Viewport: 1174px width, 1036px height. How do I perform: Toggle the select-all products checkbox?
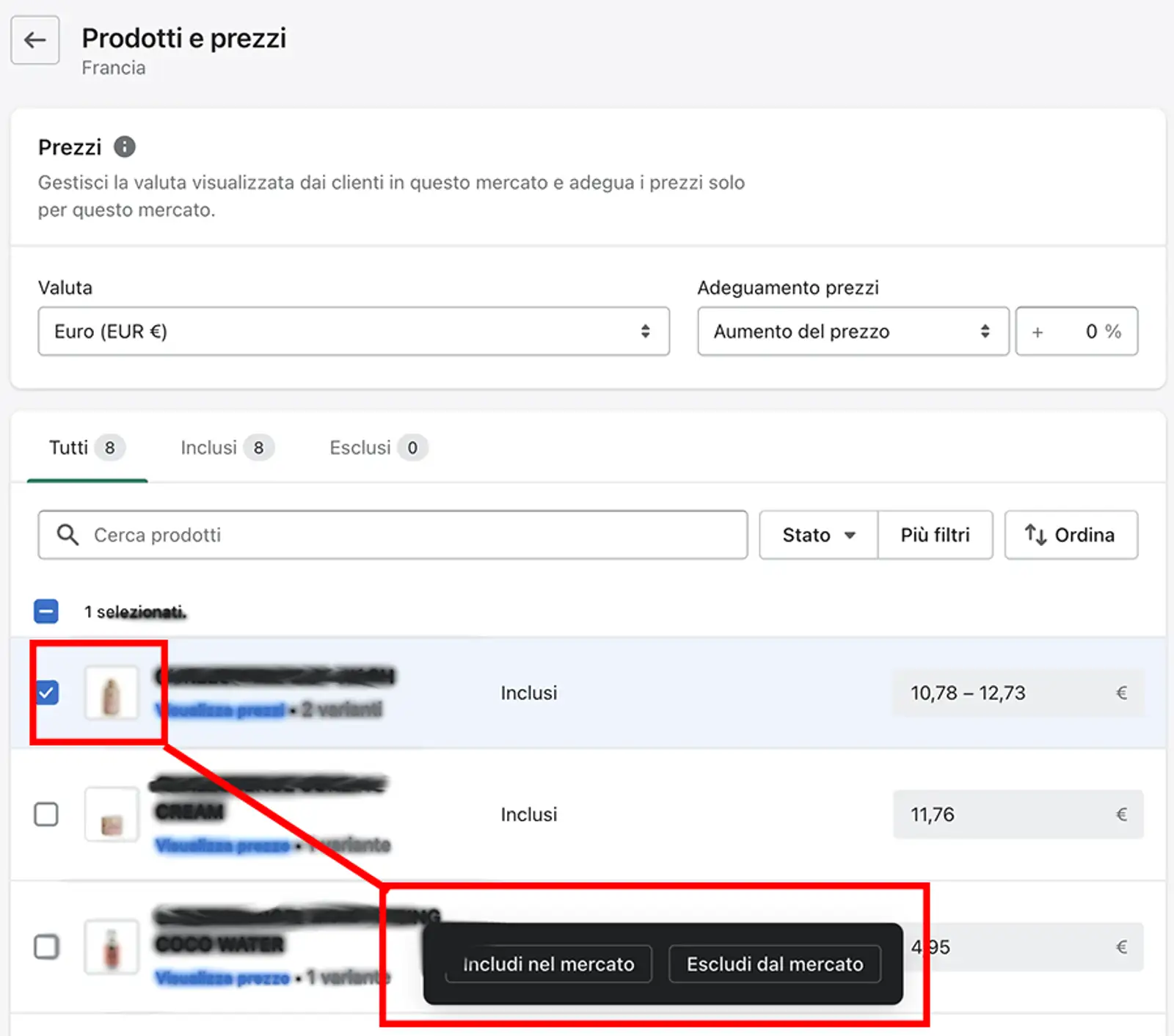(x=46, y=611)
